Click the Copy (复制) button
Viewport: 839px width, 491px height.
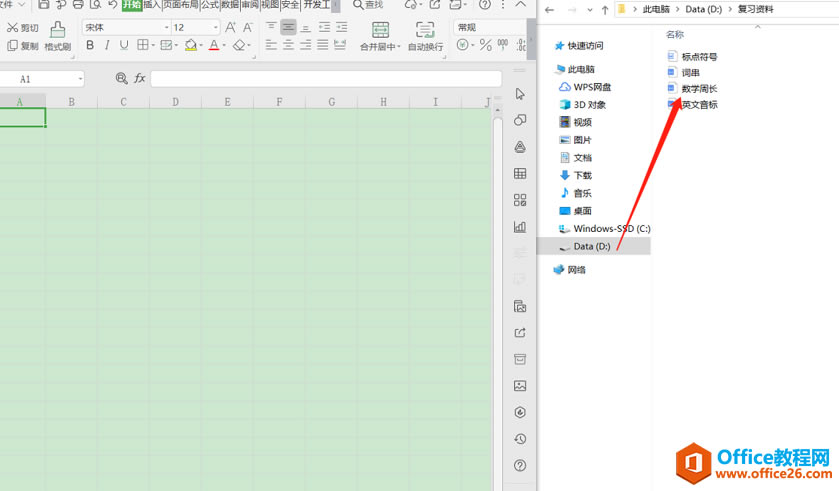coord(22,46)
